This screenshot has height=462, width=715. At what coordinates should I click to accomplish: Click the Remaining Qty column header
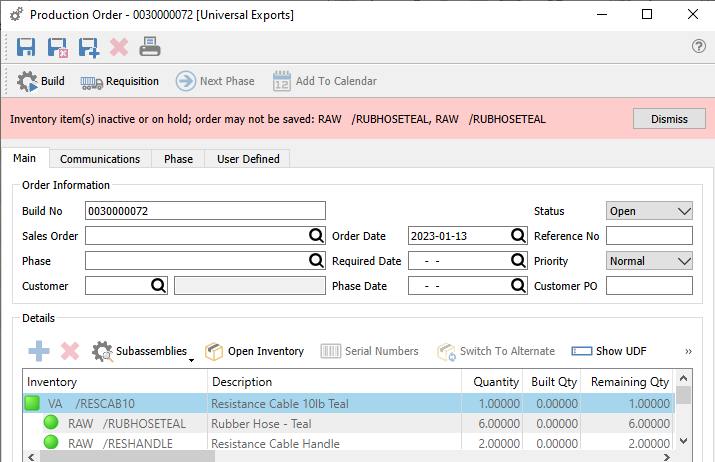[627, 382]
